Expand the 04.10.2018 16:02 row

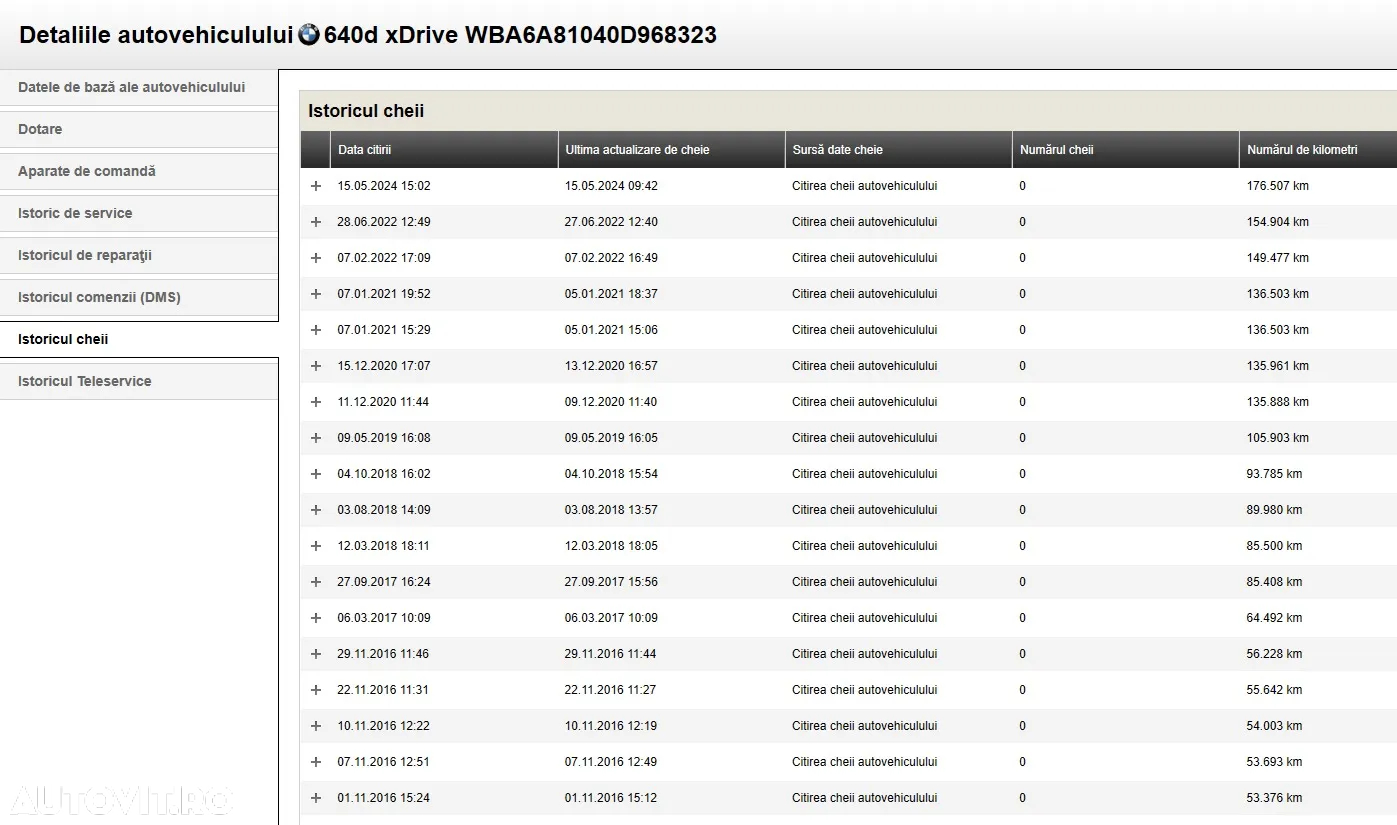(x=316, y=474)
